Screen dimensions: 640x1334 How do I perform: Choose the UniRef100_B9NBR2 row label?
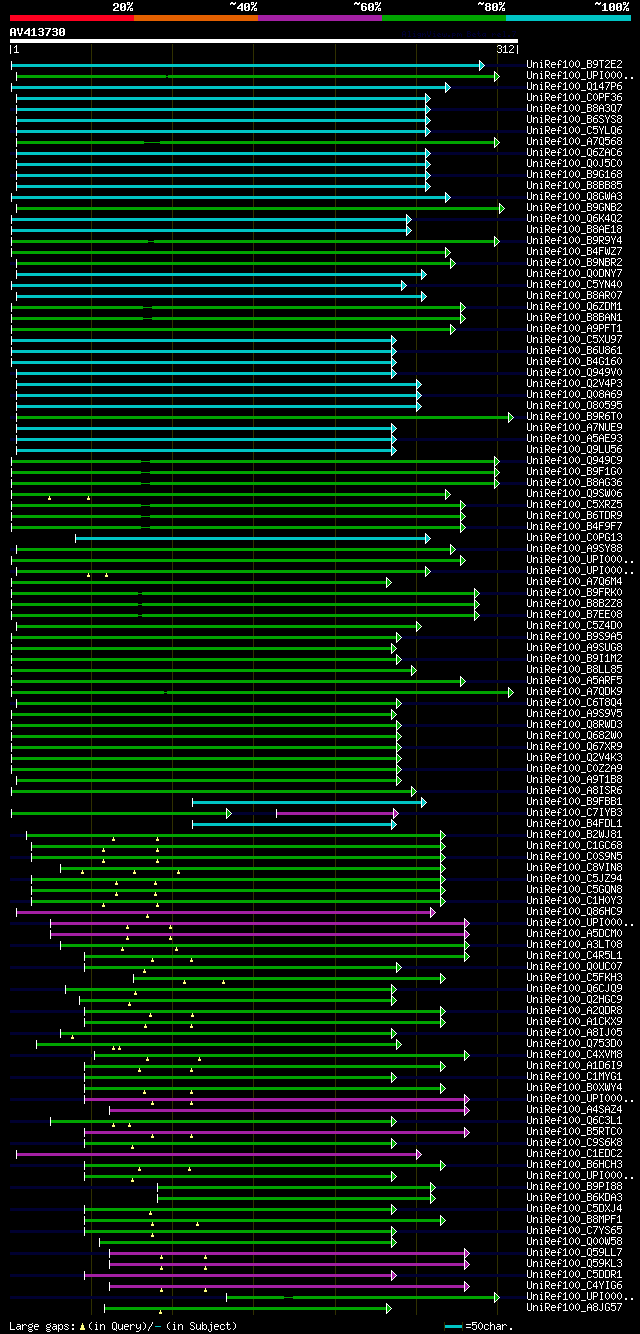coord(575,263)
